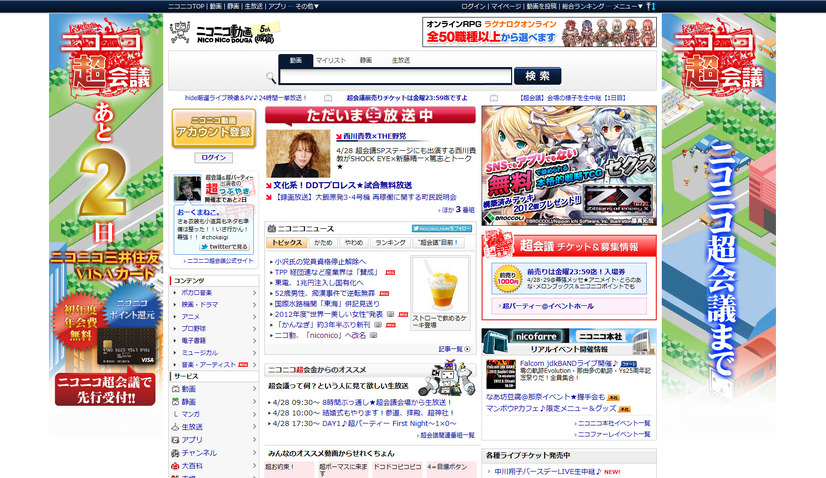Image resolution: width=826 pixels, height=478 pixels.
Task: Click the twitterで見る button
Action: (x=225, y=246)
